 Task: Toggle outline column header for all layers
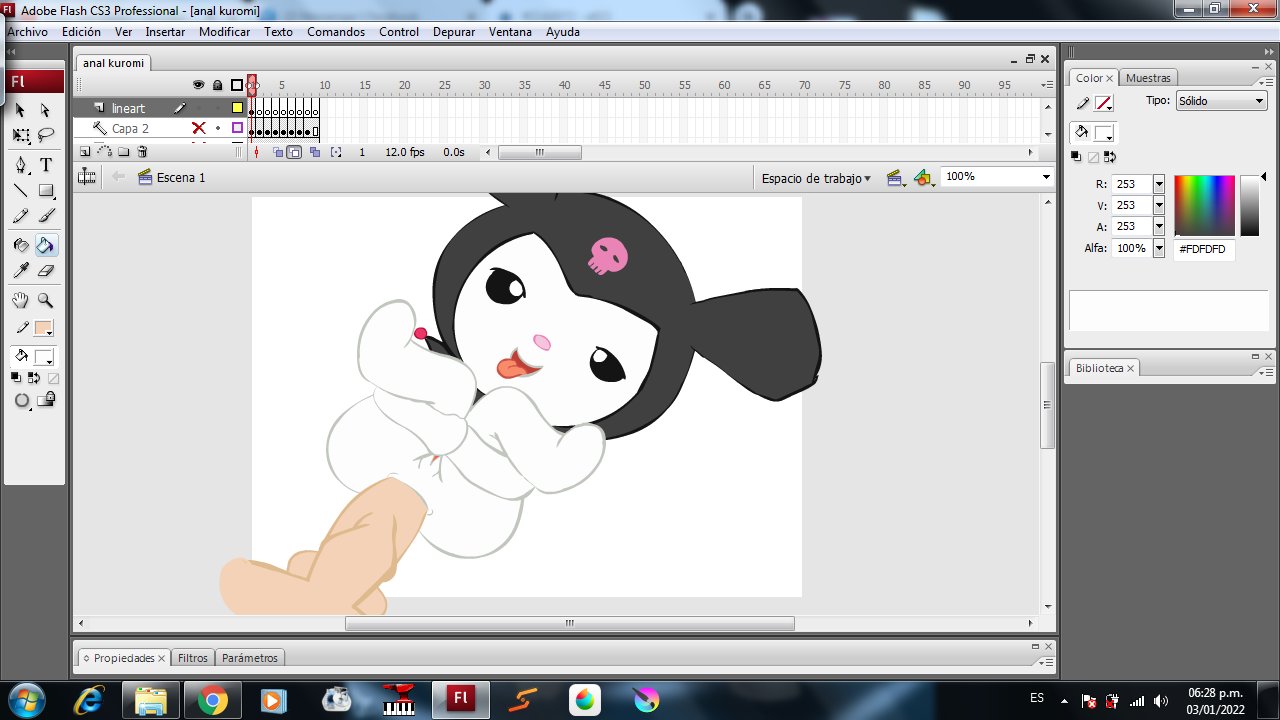237,85
